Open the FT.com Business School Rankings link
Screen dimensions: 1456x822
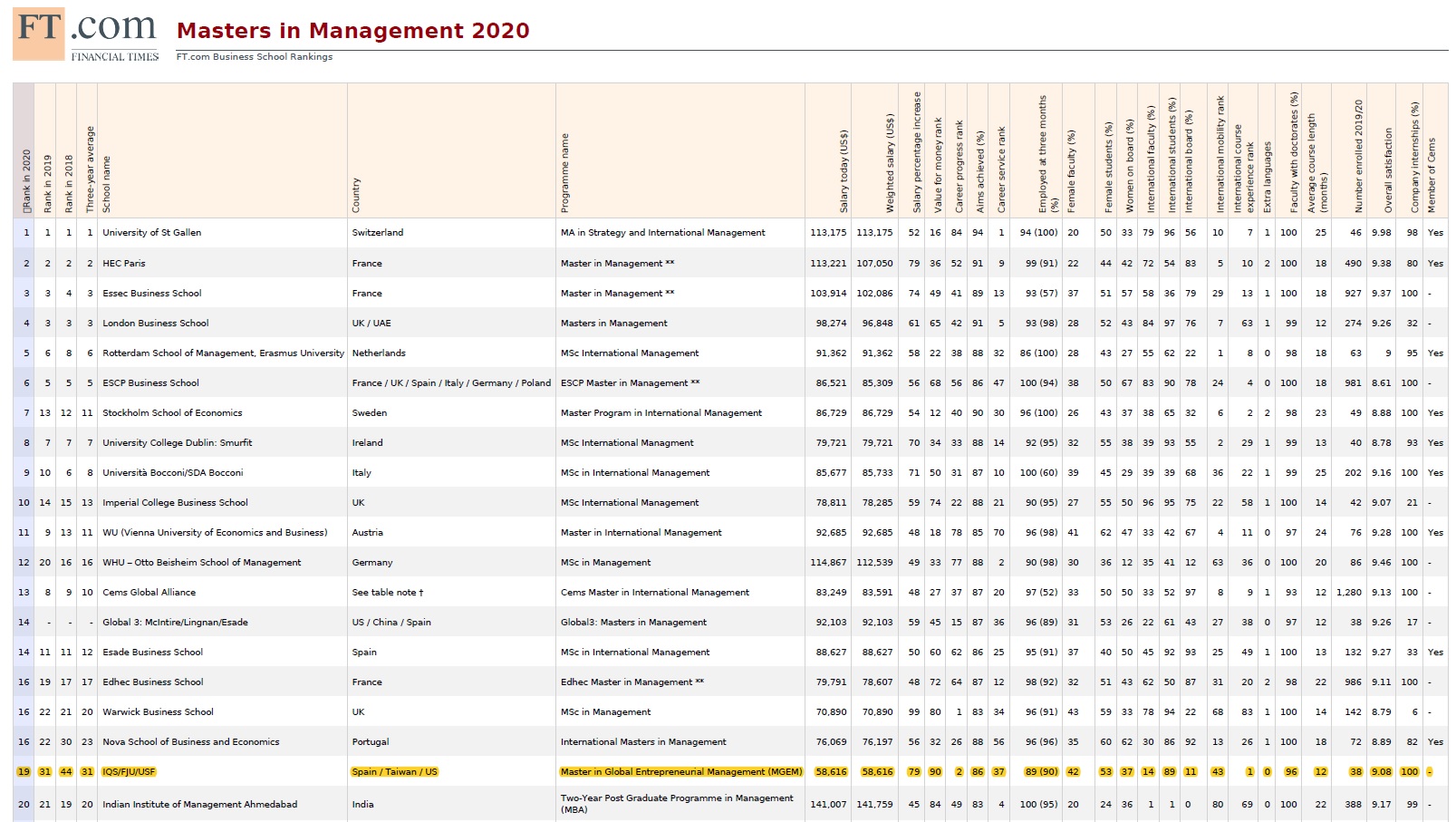coord(255,57)
